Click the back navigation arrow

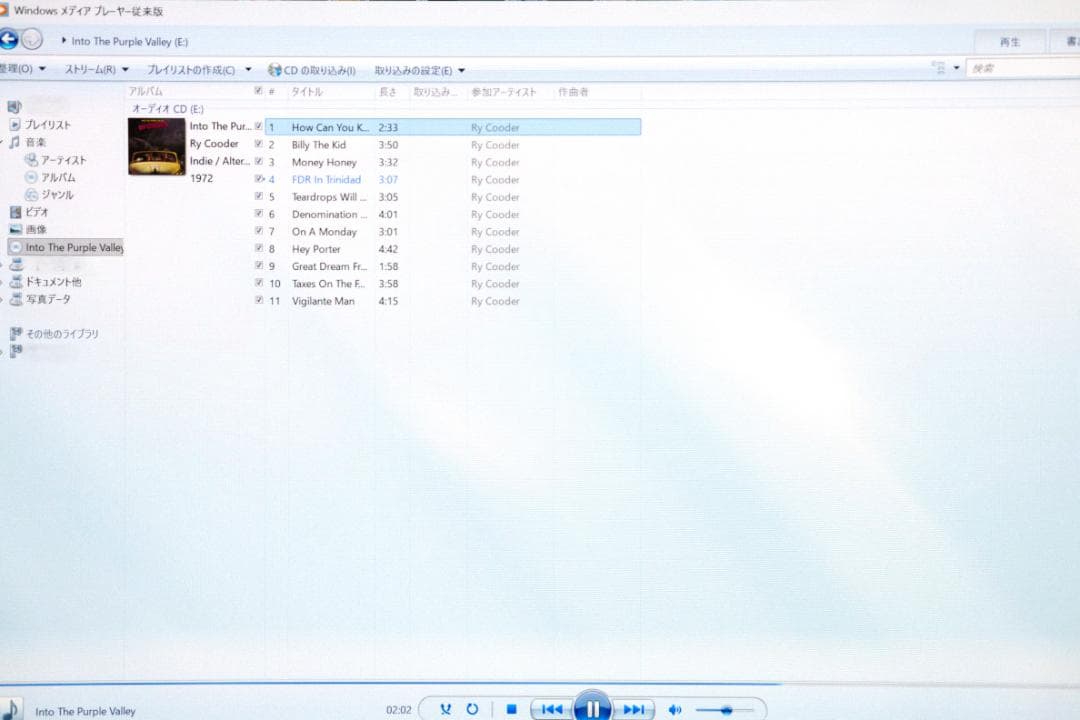9,40
